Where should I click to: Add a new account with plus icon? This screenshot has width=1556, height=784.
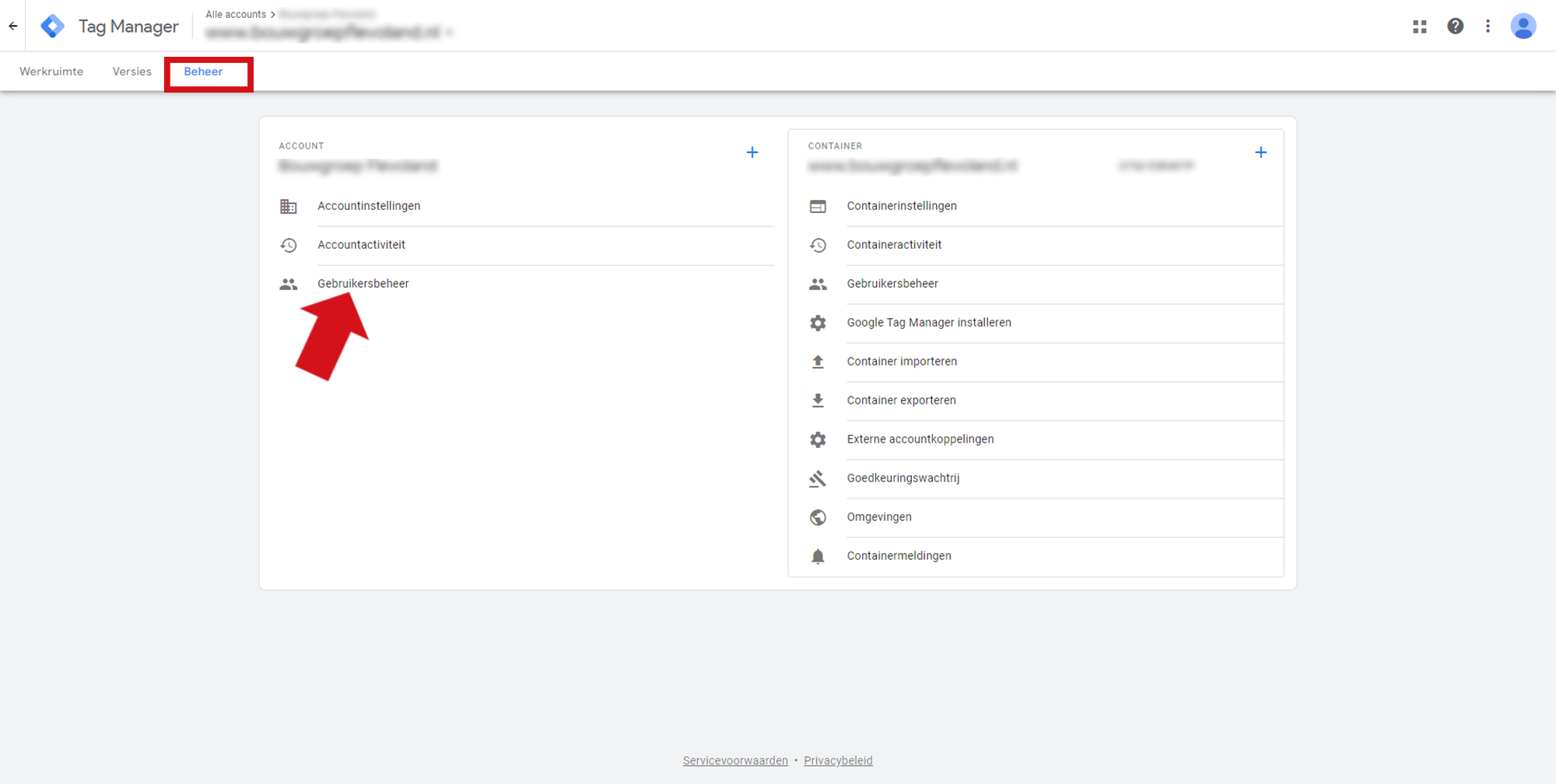(x=752, y=152)
